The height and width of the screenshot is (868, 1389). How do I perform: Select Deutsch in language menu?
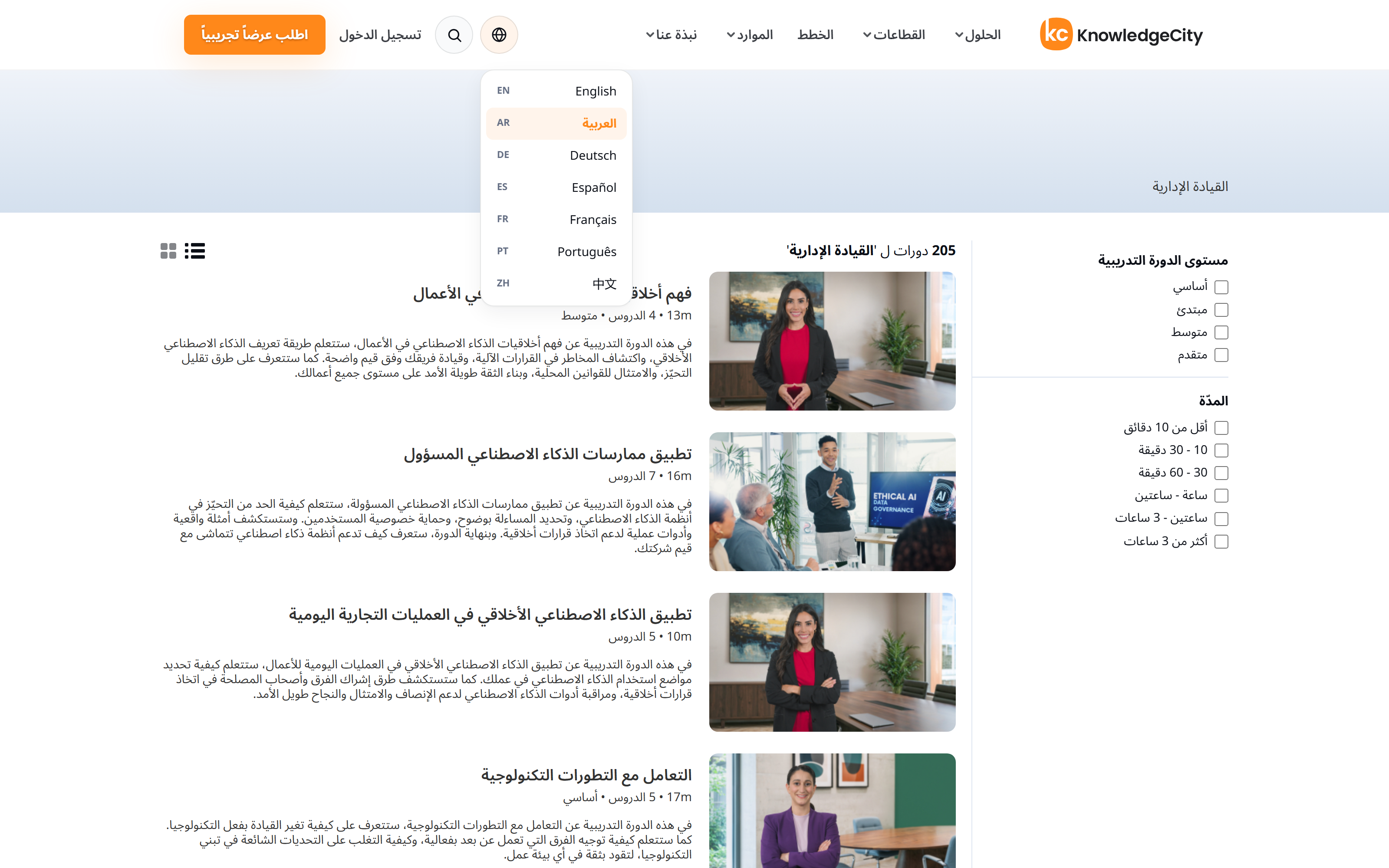click(x=556, y=155)
